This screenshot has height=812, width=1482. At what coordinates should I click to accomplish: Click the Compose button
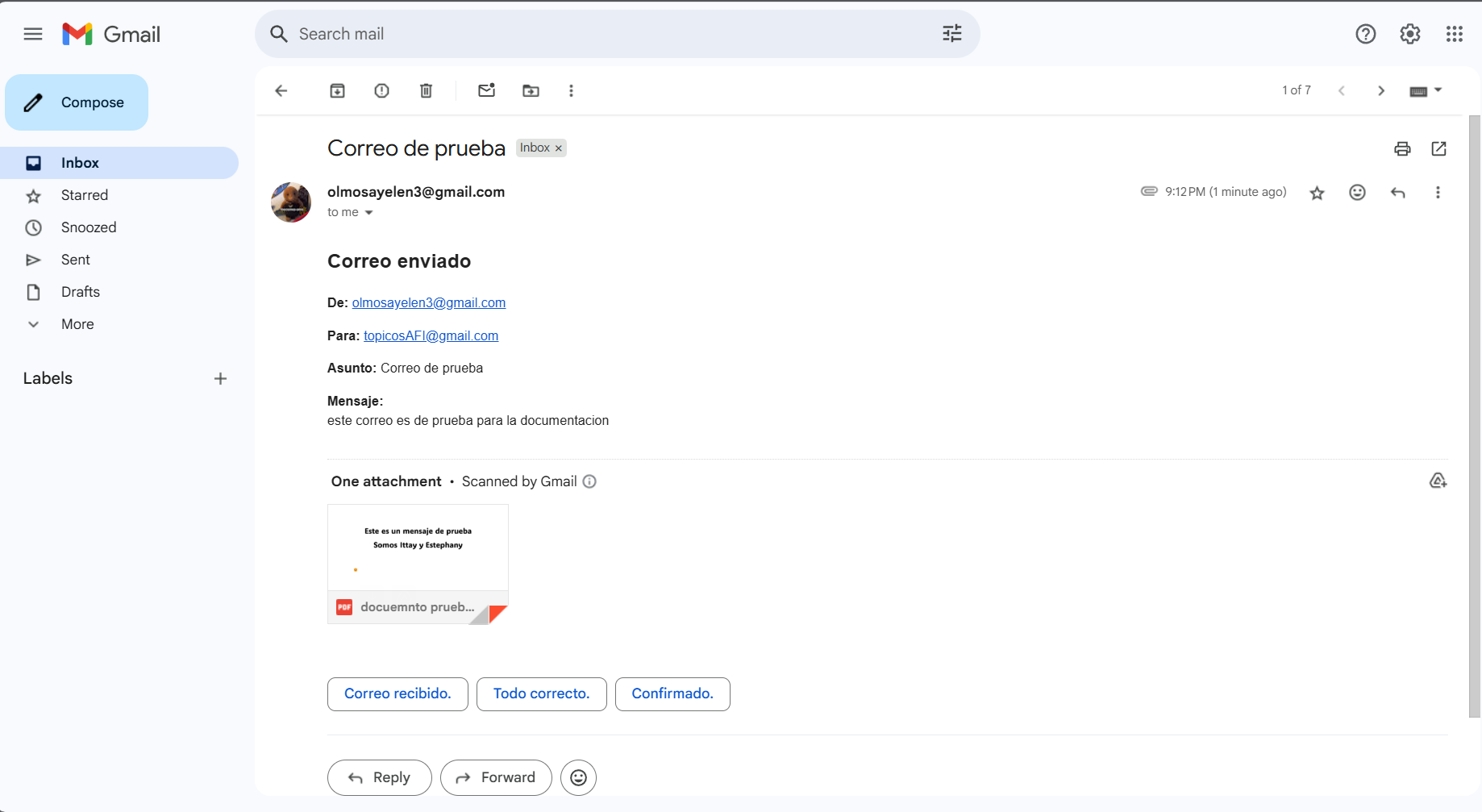[x=77, y=102]
